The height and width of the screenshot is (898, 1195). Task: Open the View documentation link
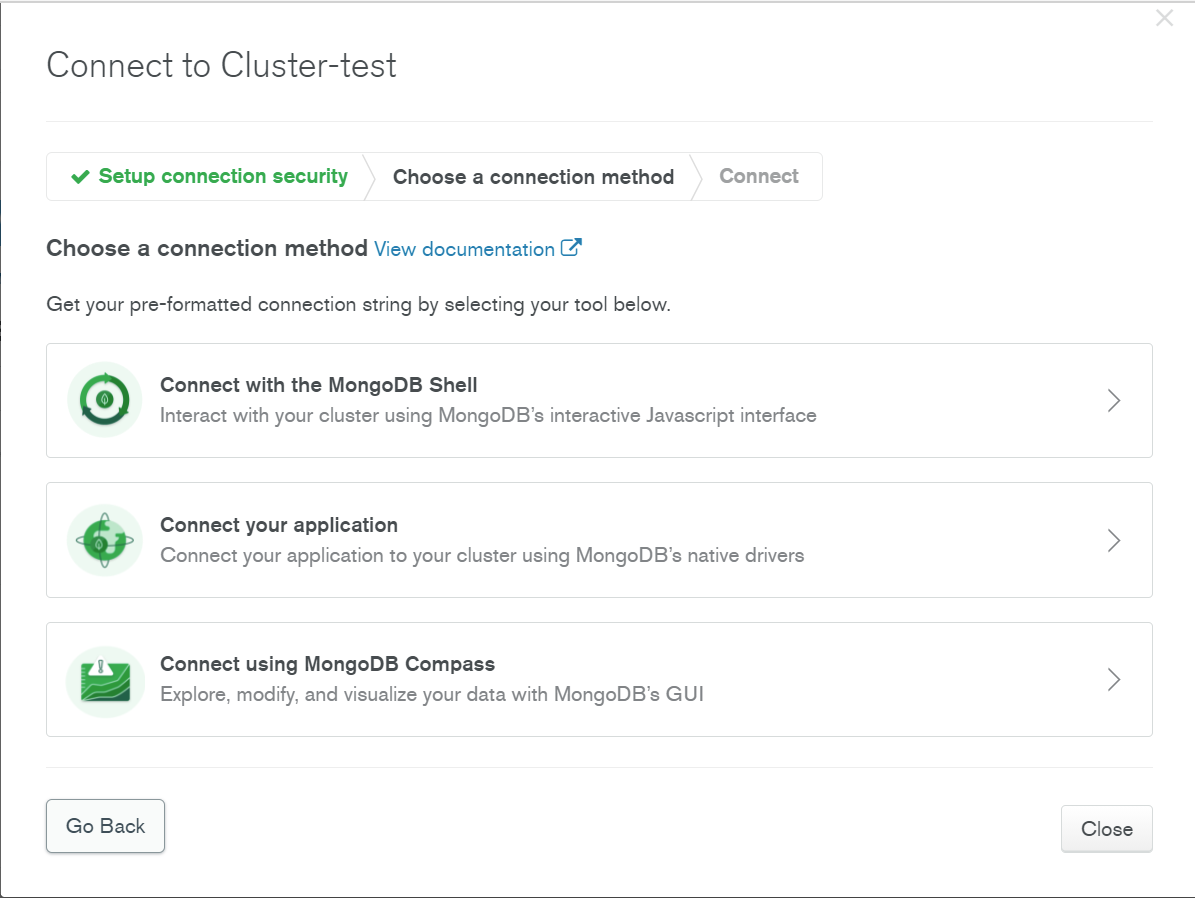click(463, 248)
